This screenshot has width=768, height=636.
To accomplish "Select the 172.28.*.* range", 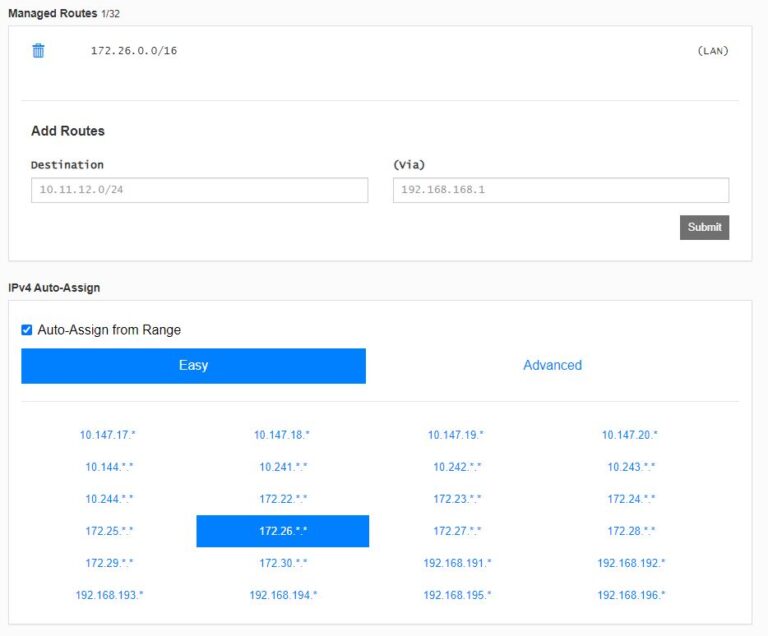I will [631, 531].
